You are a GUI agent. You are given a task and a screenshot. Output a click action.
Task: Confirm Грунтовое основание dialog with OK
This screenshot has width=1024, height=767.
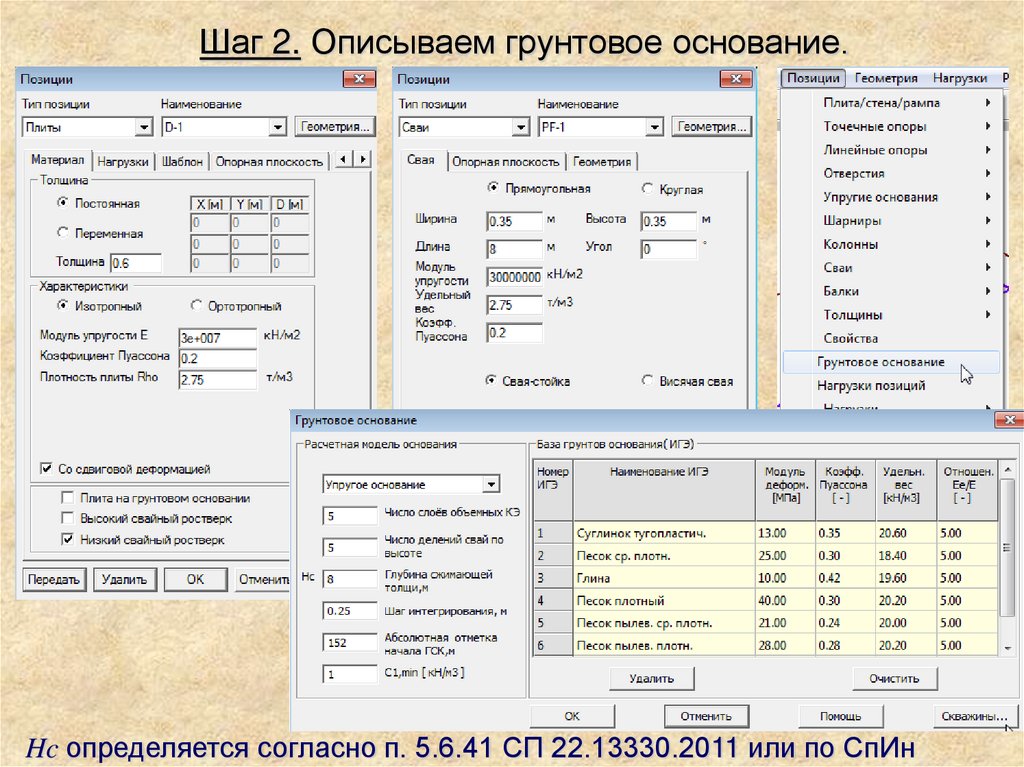[571, 715]
